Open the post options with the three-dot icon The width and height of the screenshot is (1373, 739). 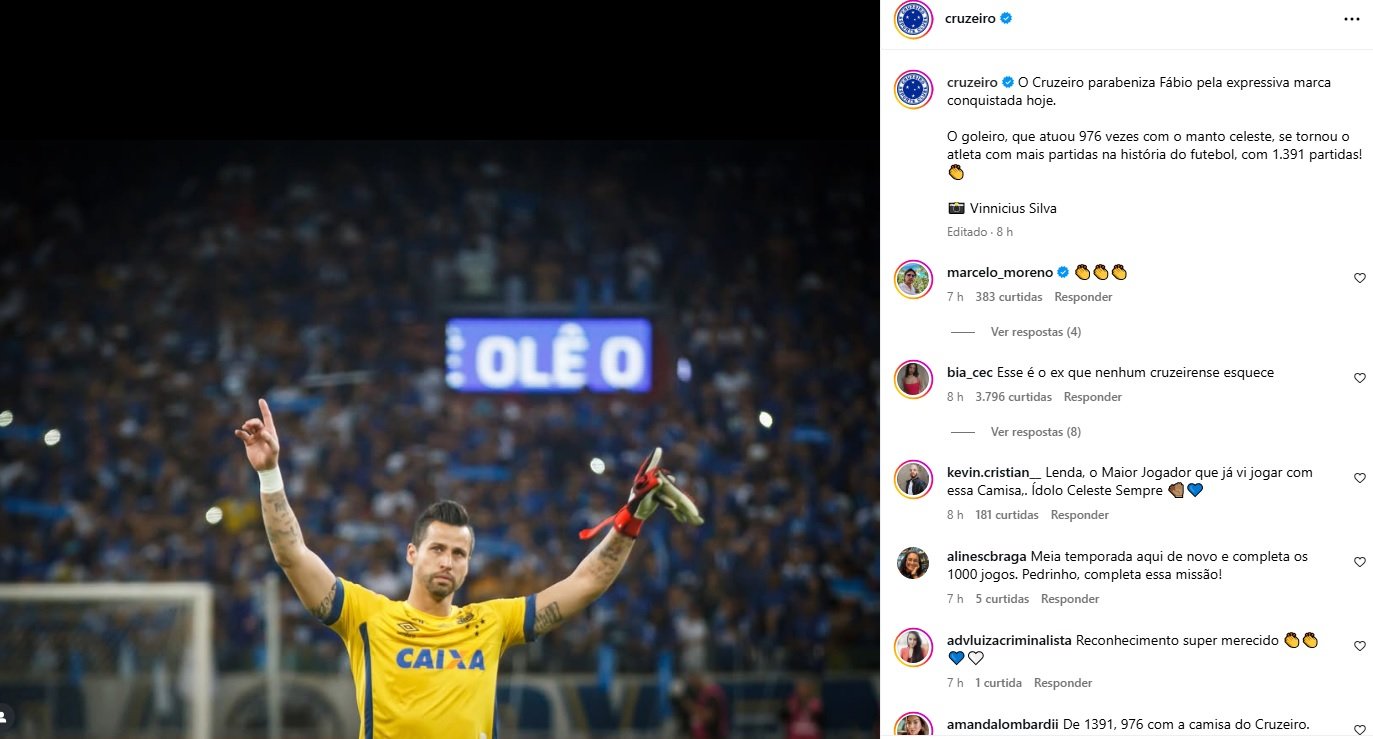tap(1352, 18)
